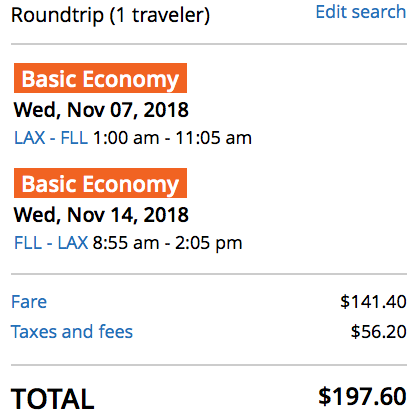Select the 1:00 am departure time
The image size is (418, 418).
coord(126,138)
